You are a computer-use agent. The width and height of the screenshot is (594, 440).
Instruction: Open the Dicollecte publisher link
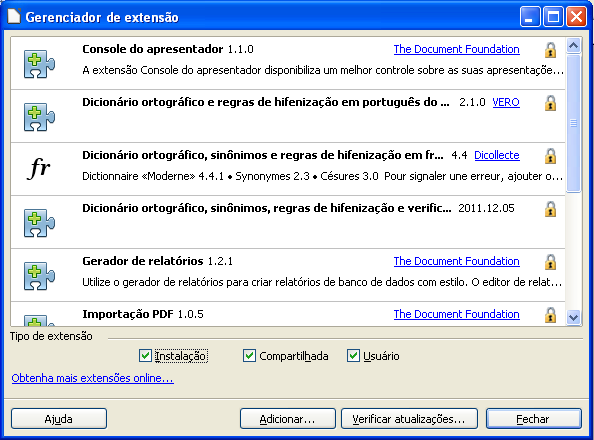coord(497,155)
